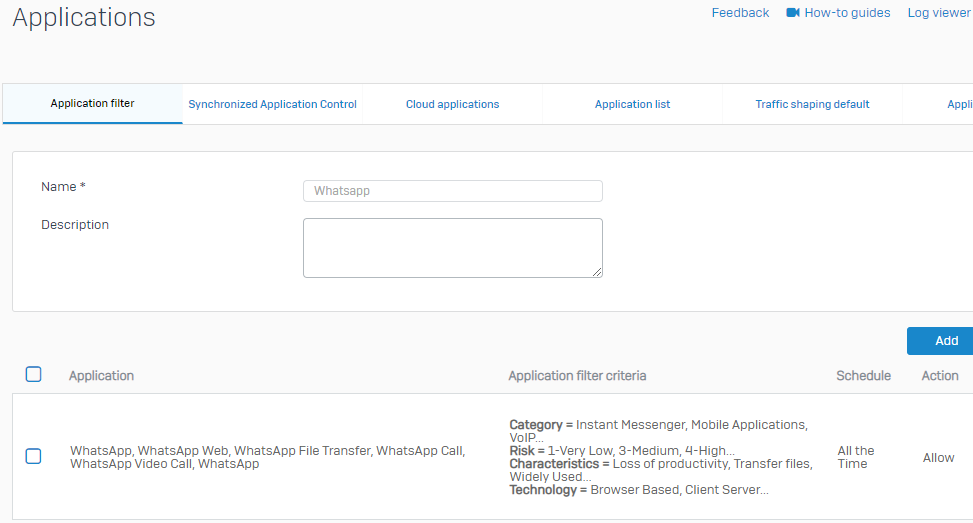Go to the Application list tab
The width and height of the screenshot is (973, 523).
[632, 104]
